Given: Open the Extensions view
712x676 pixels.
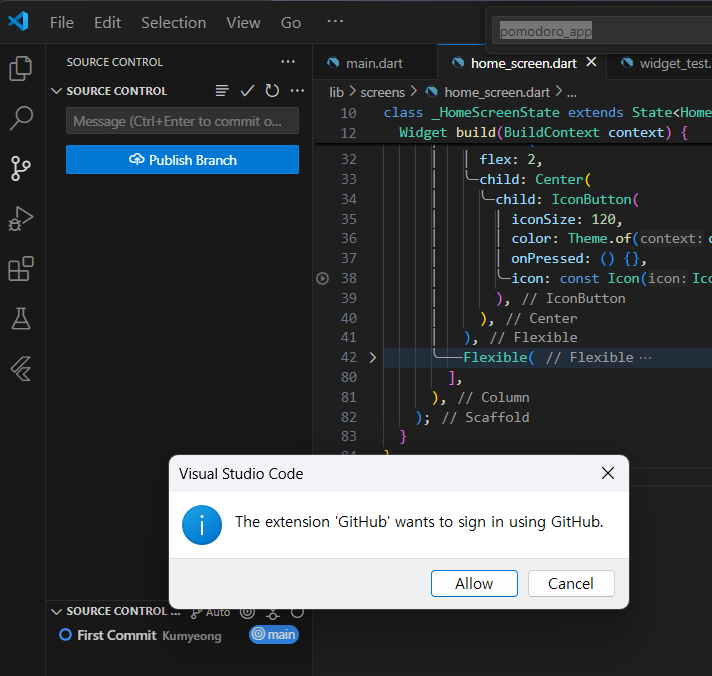Looking at the screenshot, I should tap(21, 269).
